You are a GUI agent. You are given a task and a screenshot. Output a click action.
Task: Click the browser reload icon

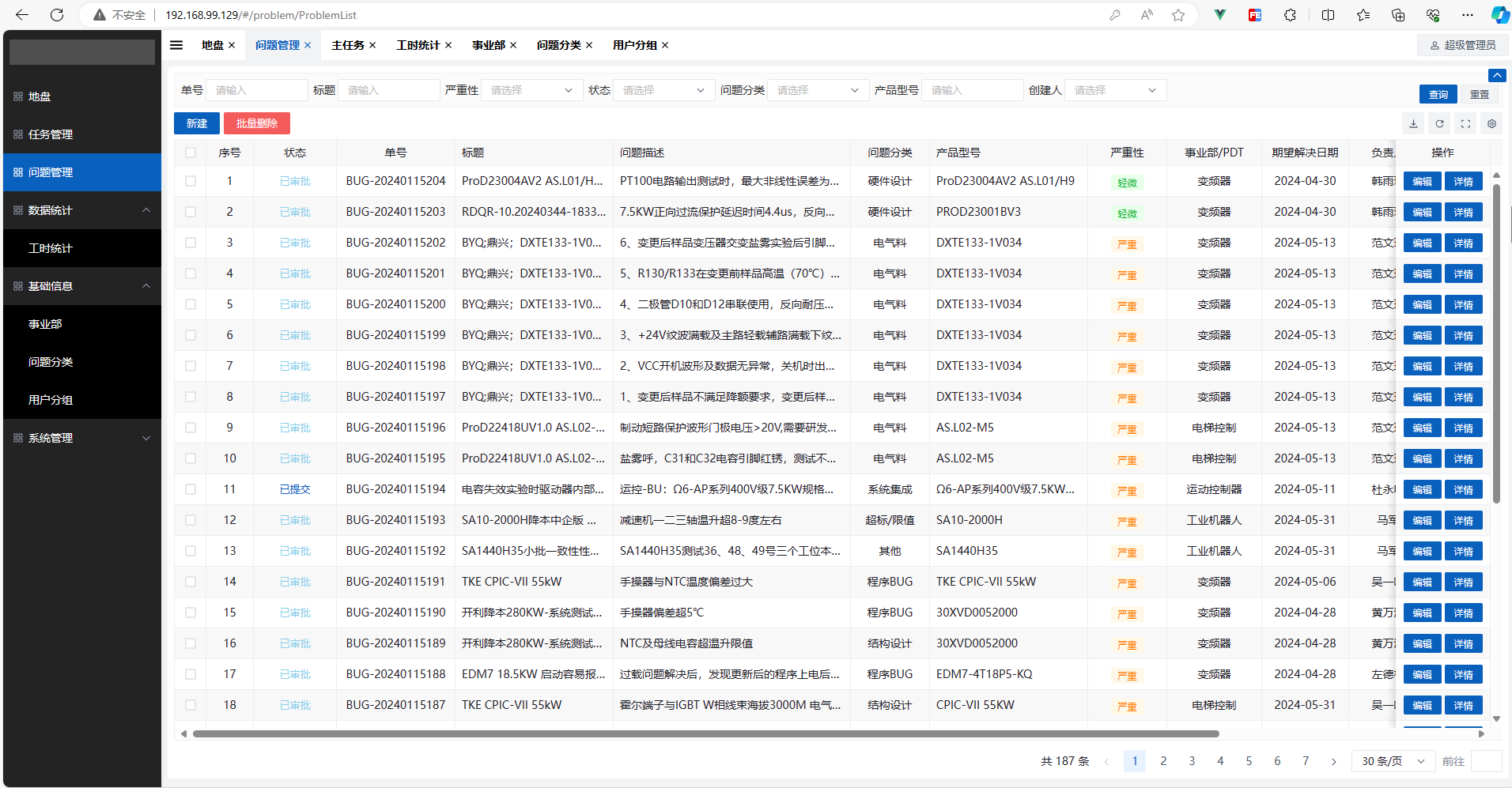(x=57, y=15)
